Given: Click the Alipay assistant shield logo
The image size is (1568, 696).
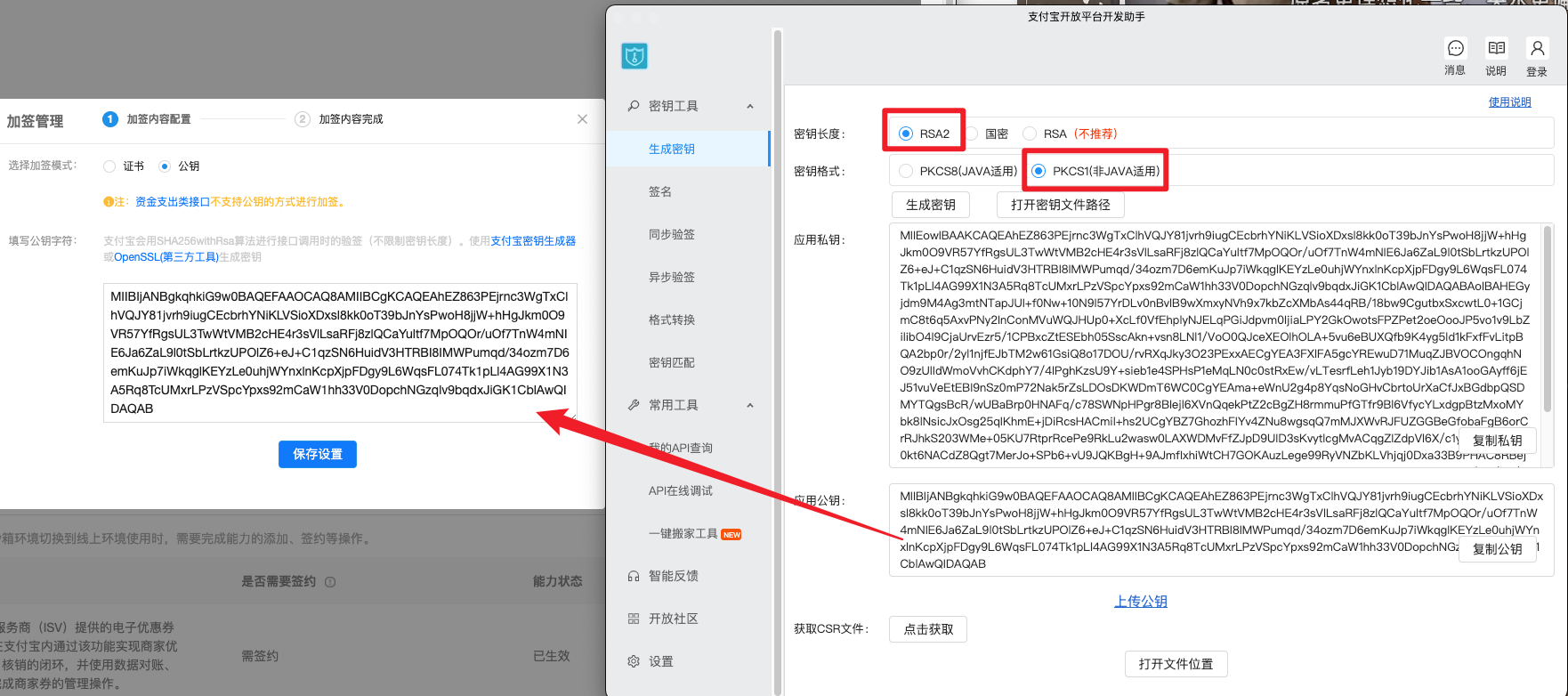Looking at the screenshot, I should [634, 56].
